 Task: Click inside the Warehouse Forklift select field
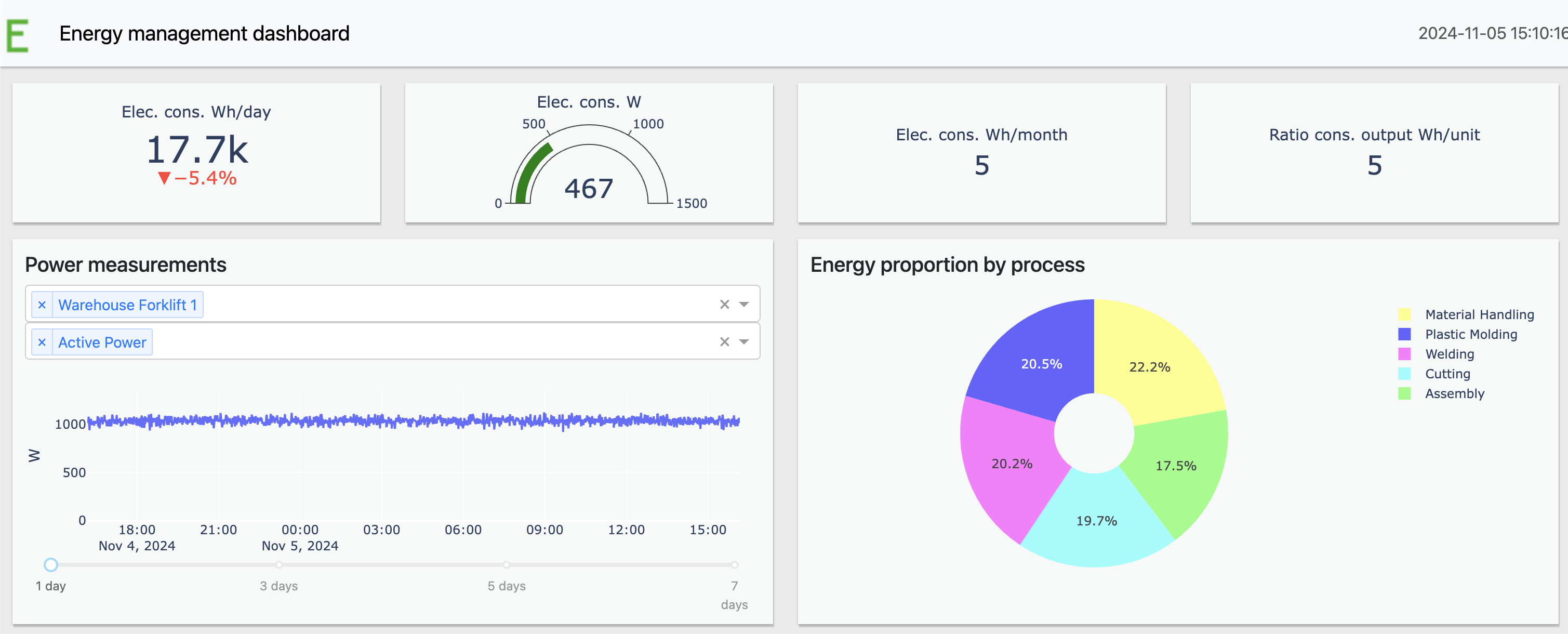pos(457,305)
